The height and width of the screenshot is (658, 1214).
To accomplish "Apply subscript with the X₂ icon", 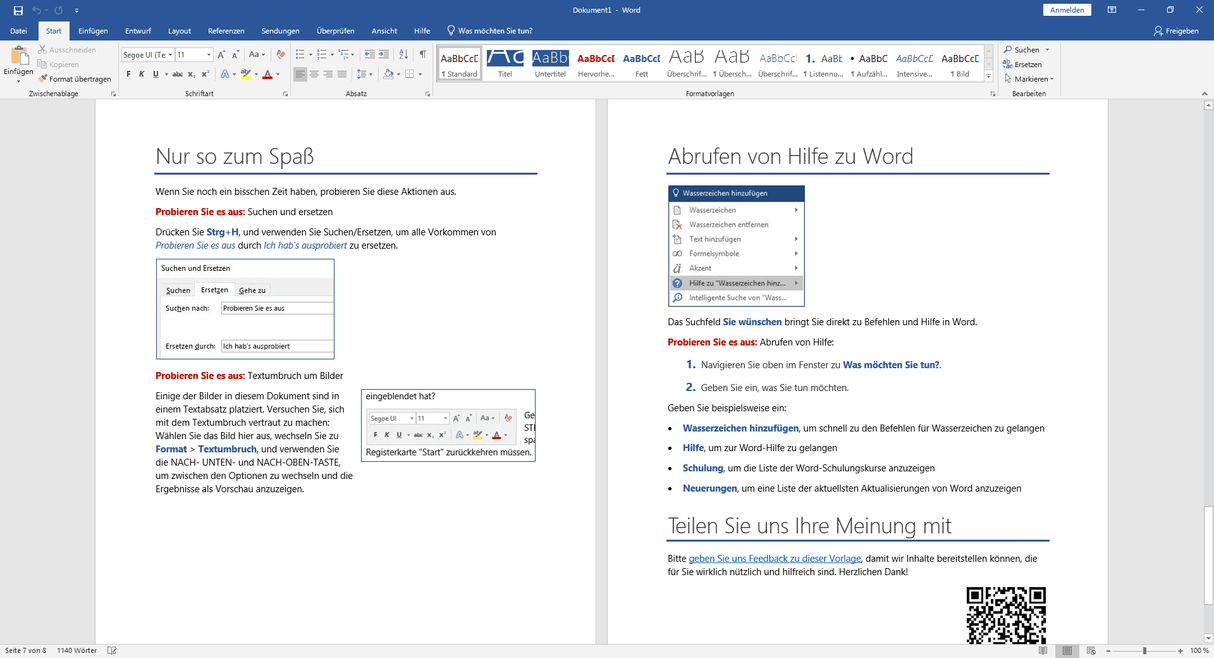I will 191,74.
